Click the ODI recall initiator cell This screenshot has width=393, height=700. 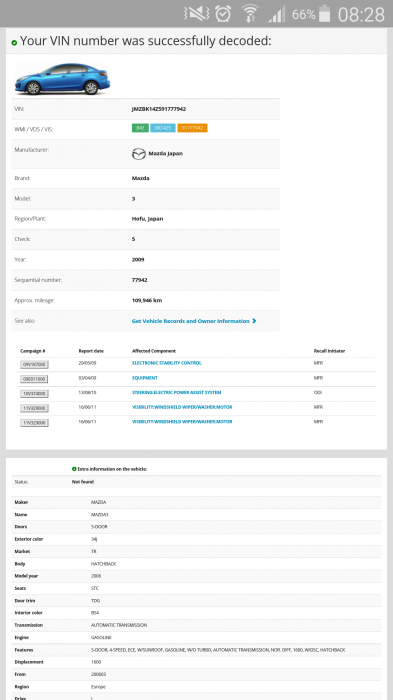[x=318, y=392]
